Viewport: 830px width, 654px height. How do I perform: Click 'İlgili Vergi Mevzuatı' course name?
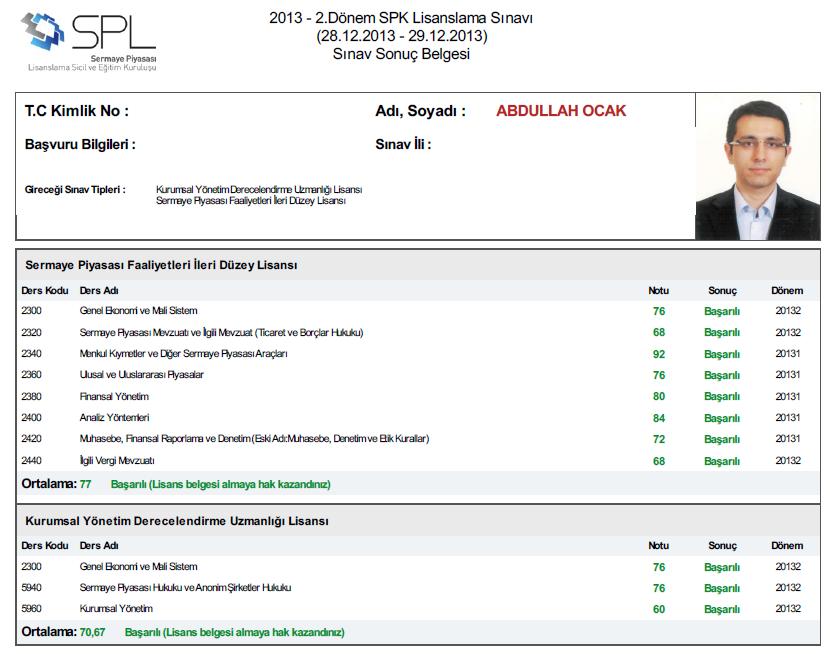point(117,460)
